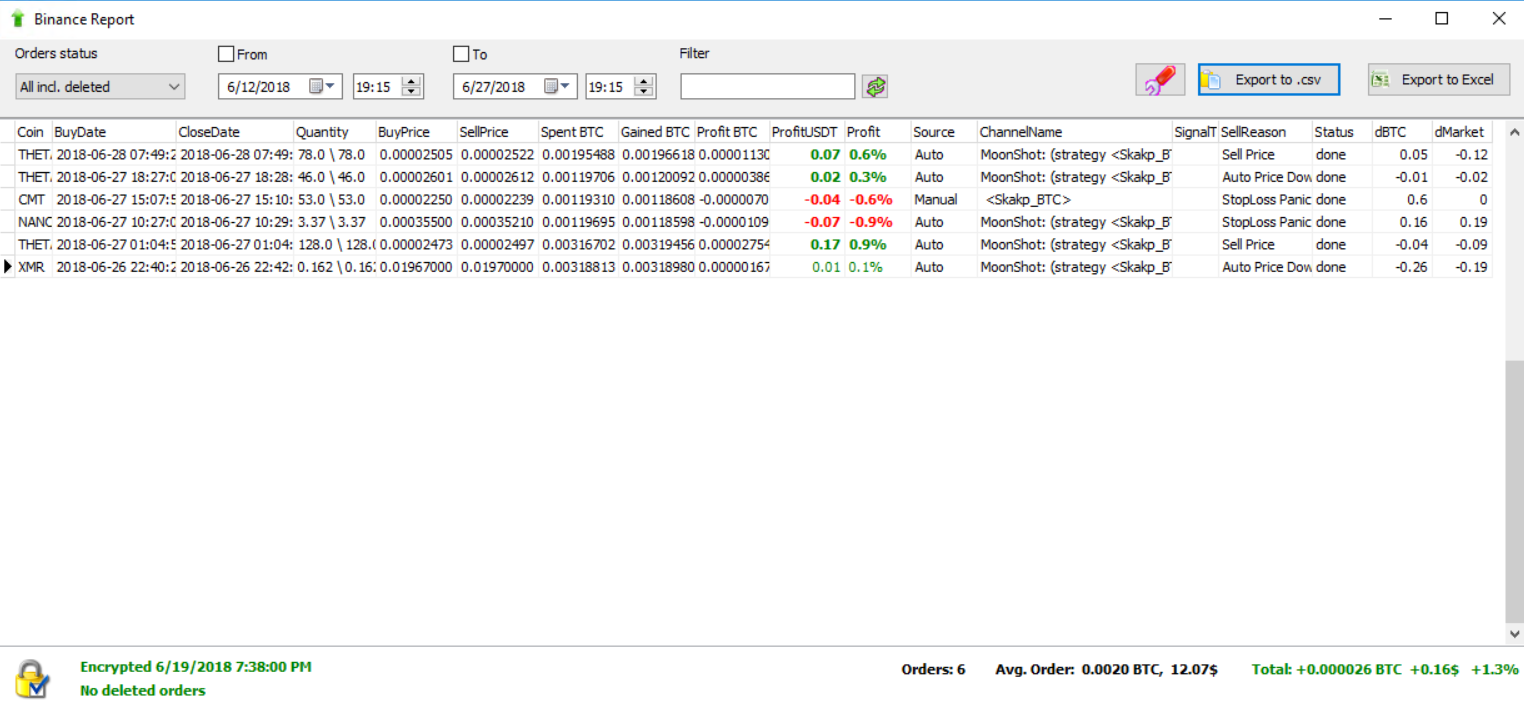Sort by the ProfitUSDT column header
Viewport: 1524px width, 706px height.
point(807,132)
